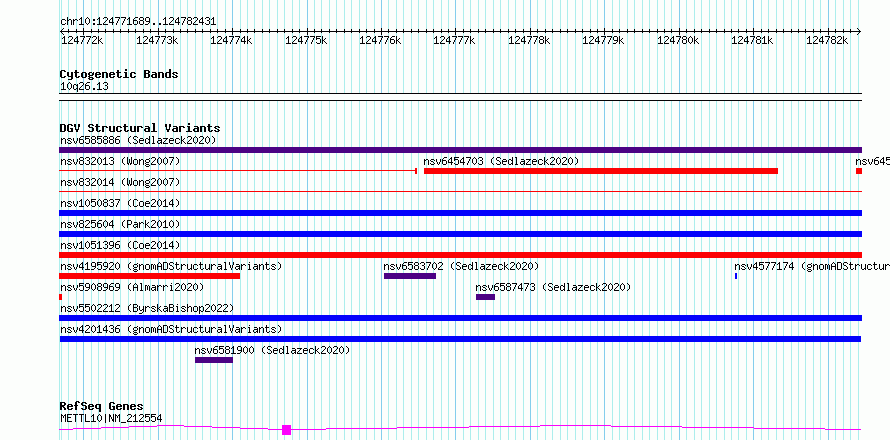Open nsv6581900 (Sedlazeck2020) label
890x440 pixels.
tap(272, 350)
